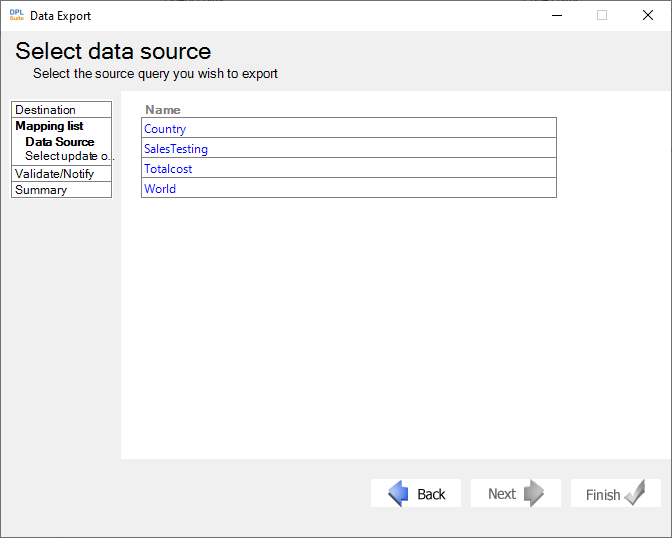Select the World data source
672x538 pixels.
pyautogui.click(x=349, y=188)
